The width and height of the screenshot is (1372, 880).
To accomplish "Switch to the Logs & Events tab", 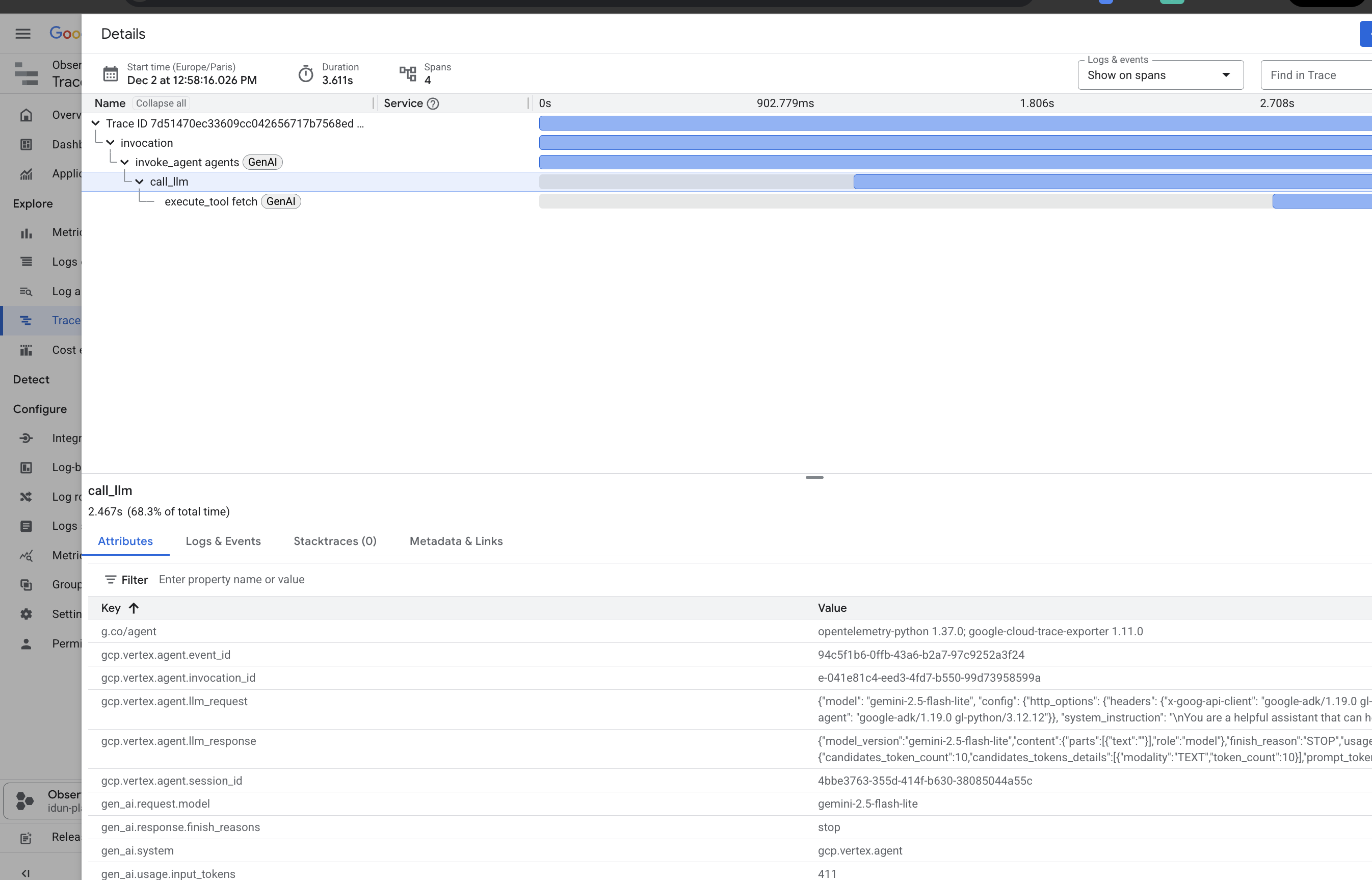I will coord(223,541).
